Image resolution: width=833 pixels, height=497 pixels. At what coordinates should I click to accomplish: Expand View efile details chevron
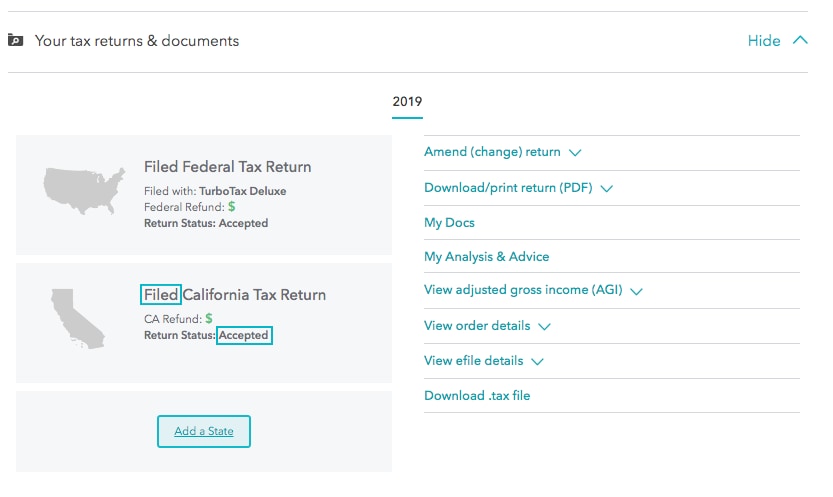click(x=537, y=362)
